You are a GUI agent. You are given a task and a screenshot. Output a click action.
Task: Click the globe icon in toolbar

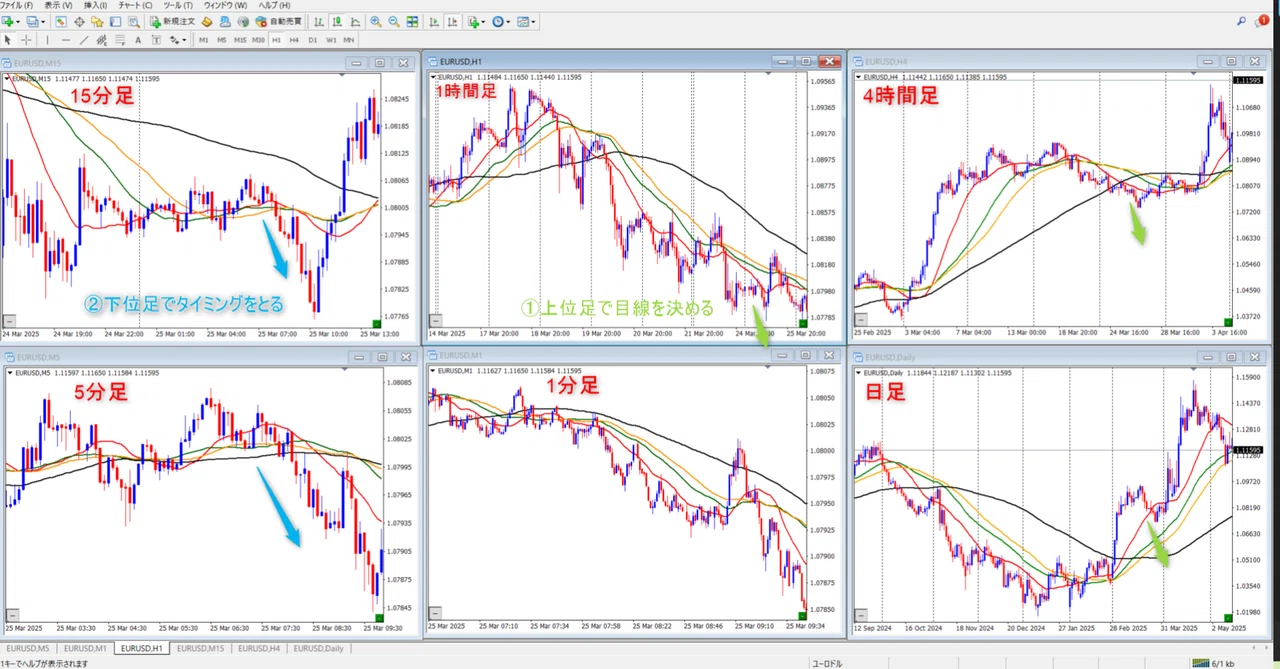243,21
